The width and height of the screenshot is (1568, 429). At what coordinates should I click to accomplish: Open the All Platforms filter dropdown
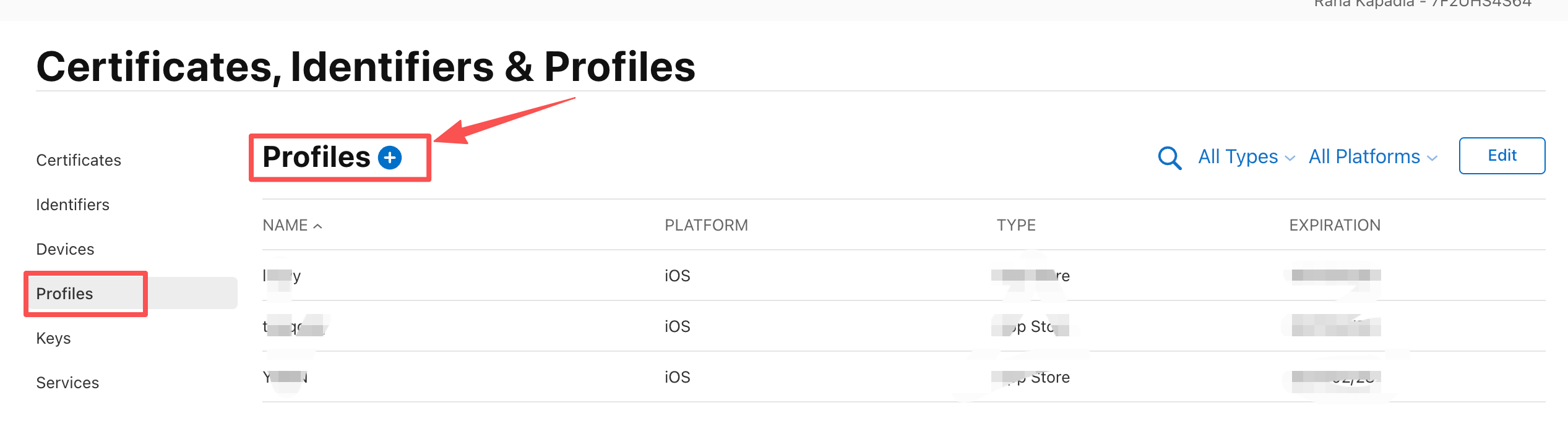click(1372, 157)
